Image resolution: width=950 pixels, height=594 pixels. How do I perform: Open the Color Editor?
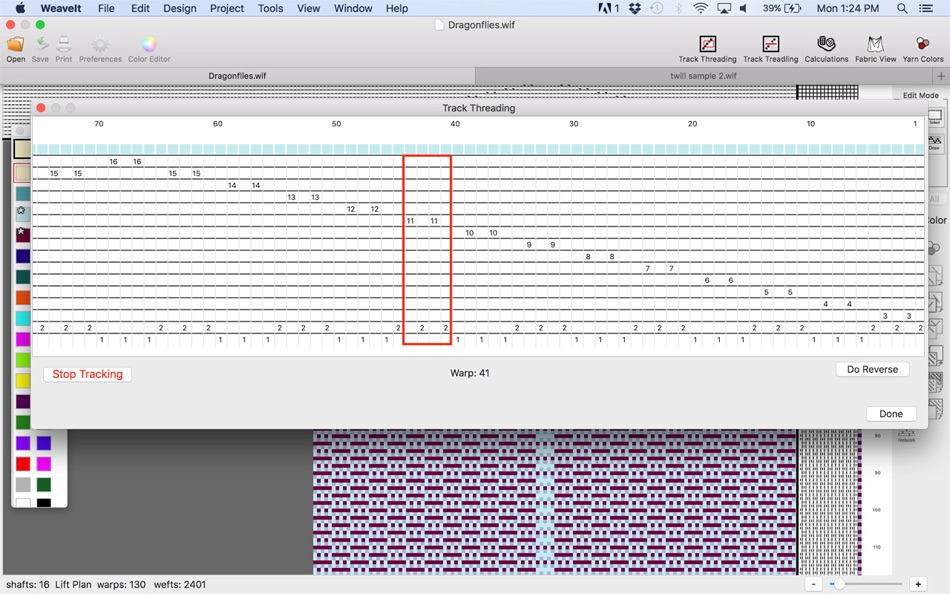[x=149, y=47]
